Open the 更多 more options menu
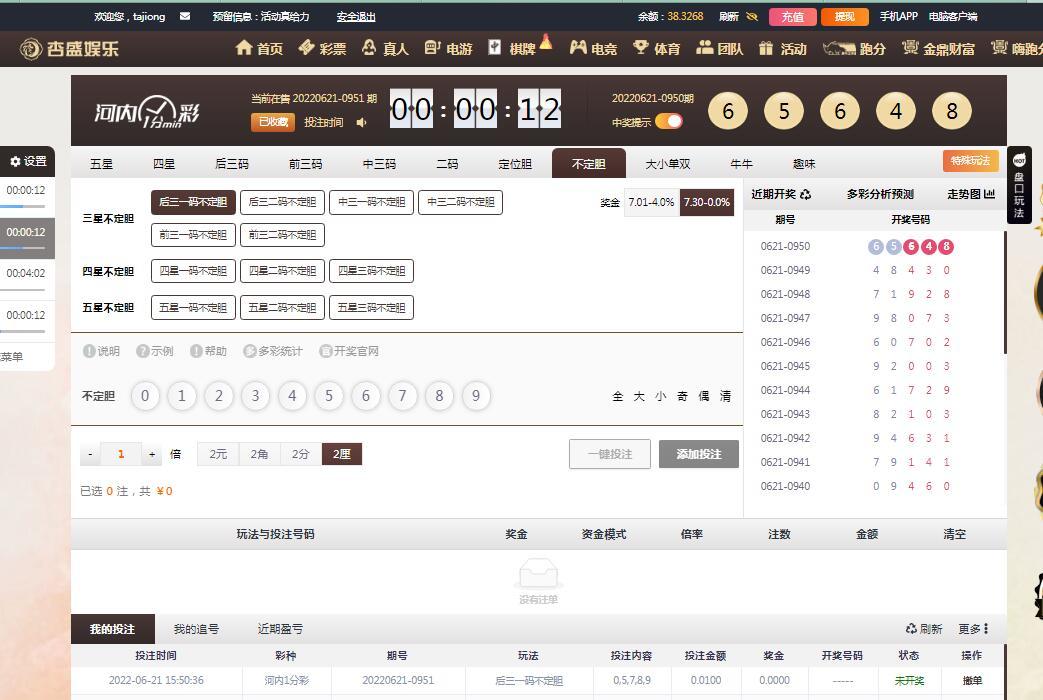This screenshot has height=700, width=1043. pos(973,629)
